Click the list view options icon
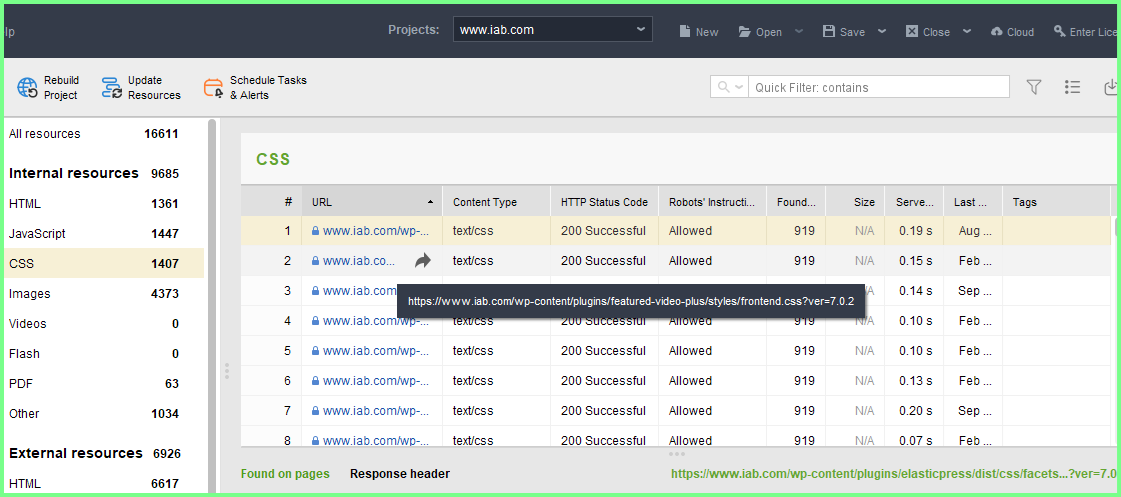Viewport: 1121px width, 497px height. click(1072, 87)
